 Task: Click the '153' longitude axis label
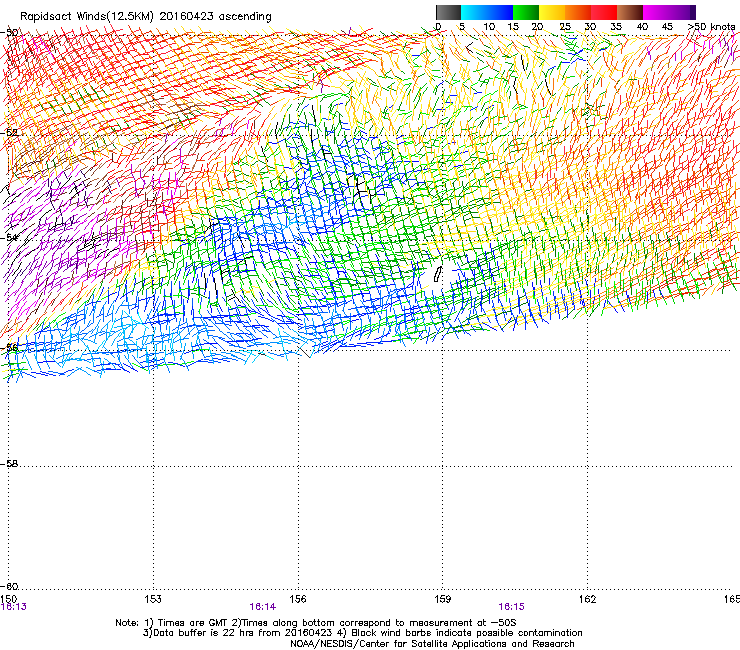[x=153, y=599]
